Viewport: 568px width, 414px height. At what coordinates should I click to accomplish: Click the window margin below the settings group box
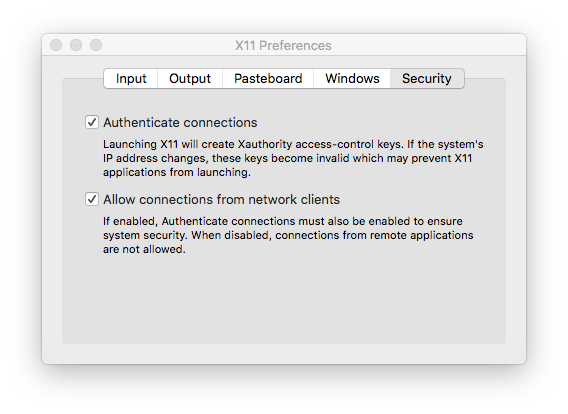coord(284,354)
